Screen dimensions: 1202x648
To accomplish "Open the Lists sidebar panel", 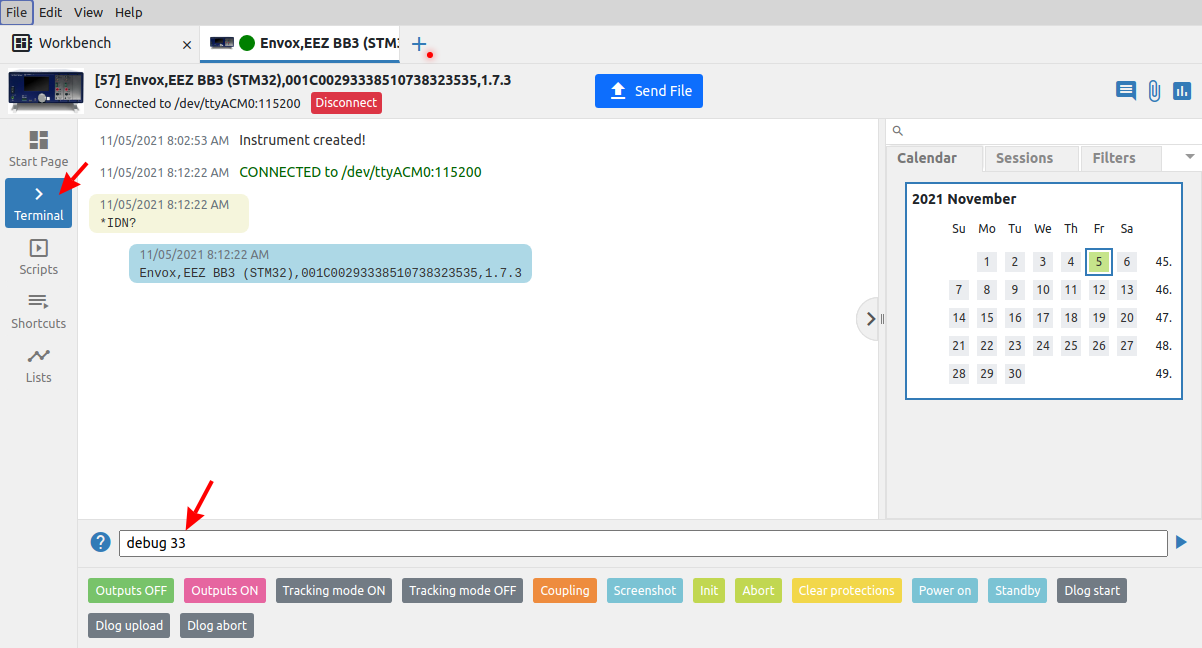I will [38, 364].
